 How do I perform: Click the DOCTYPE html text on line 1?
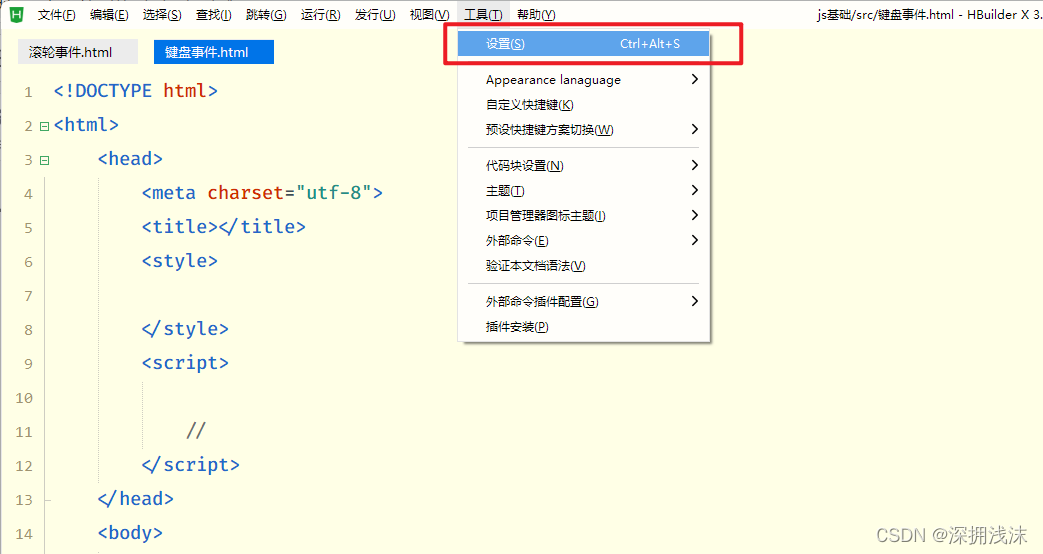point(136,91)
